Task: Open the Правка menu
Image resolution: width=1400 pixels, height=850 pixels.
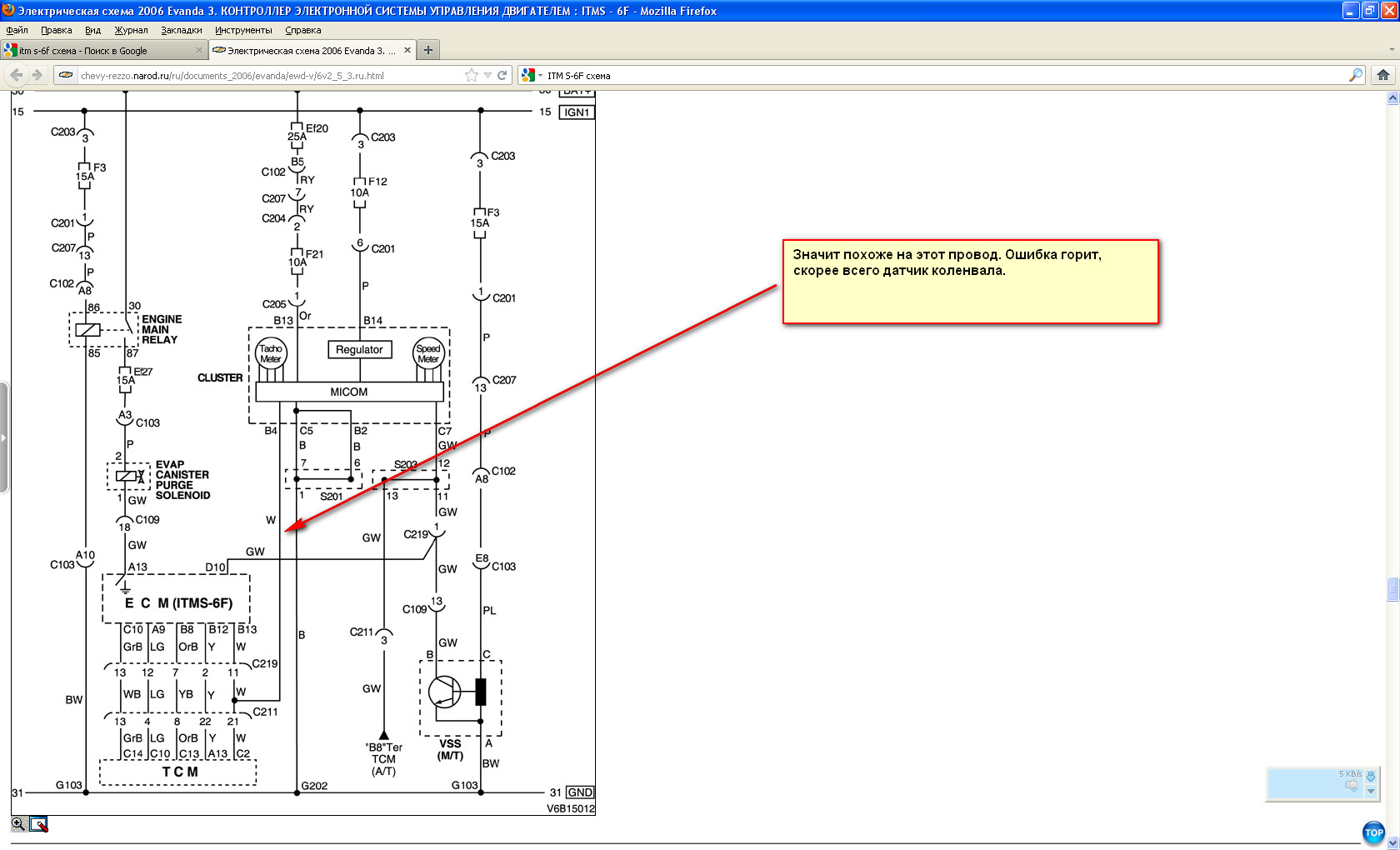Action: [x=57, y=30]
